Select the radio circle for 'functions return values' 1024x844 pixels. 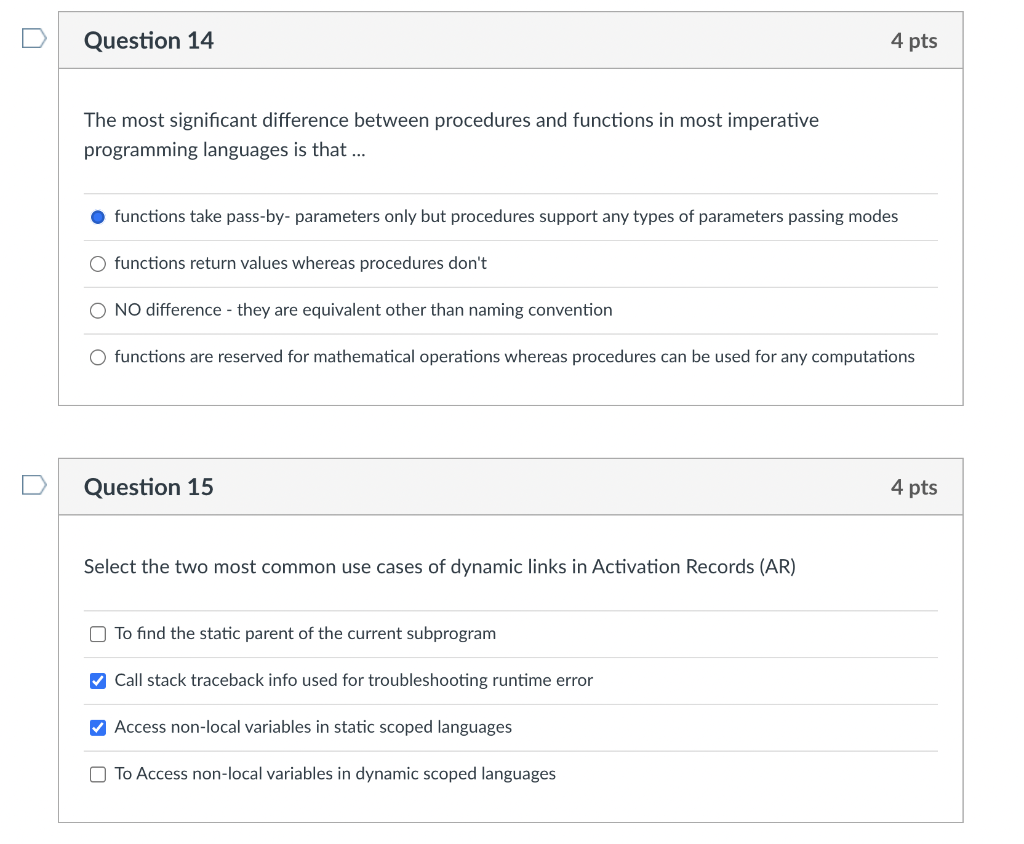pos(98,264)
